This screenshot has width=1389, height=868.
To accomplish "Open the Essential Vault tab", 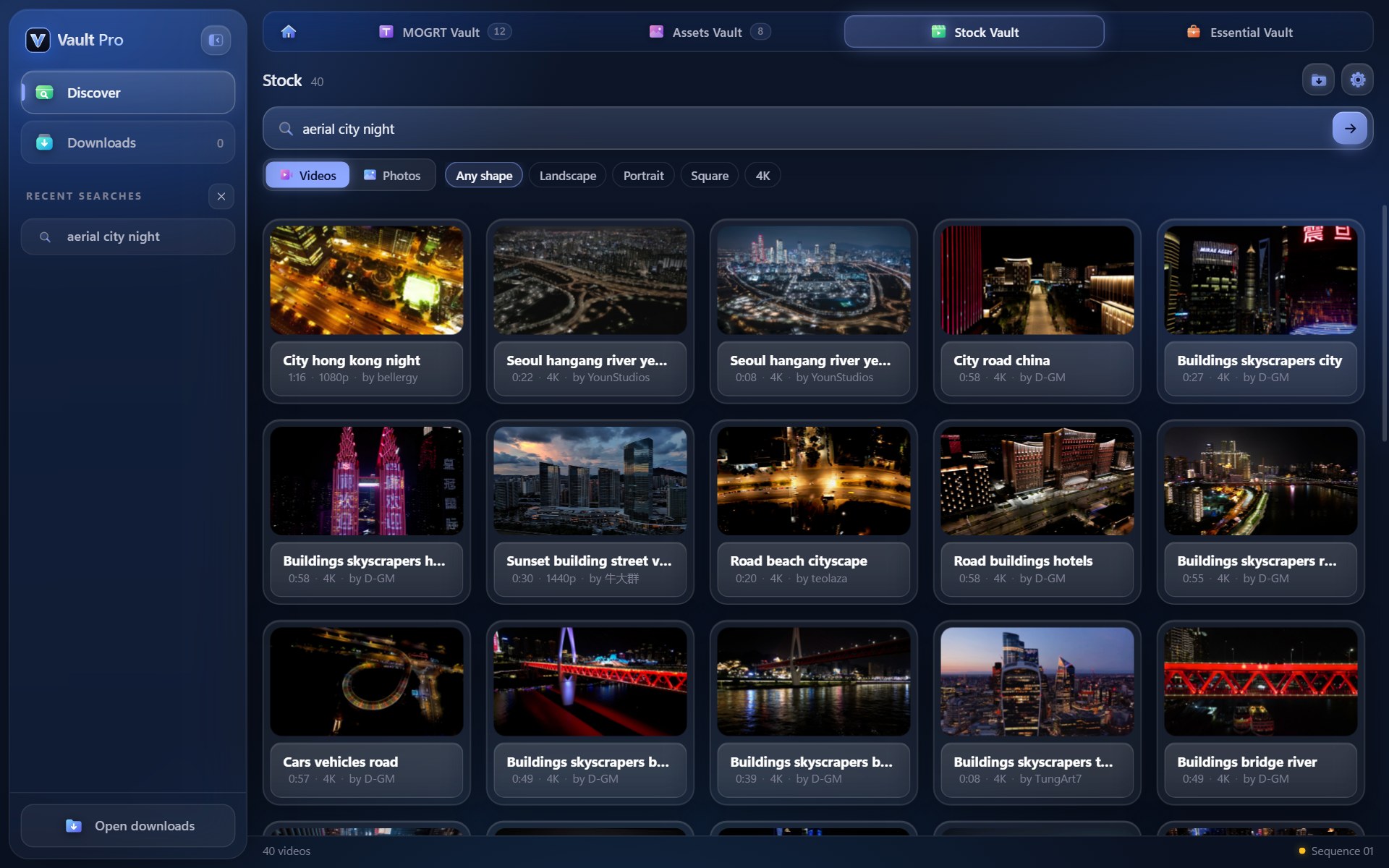I will (x=1239, y=32).
